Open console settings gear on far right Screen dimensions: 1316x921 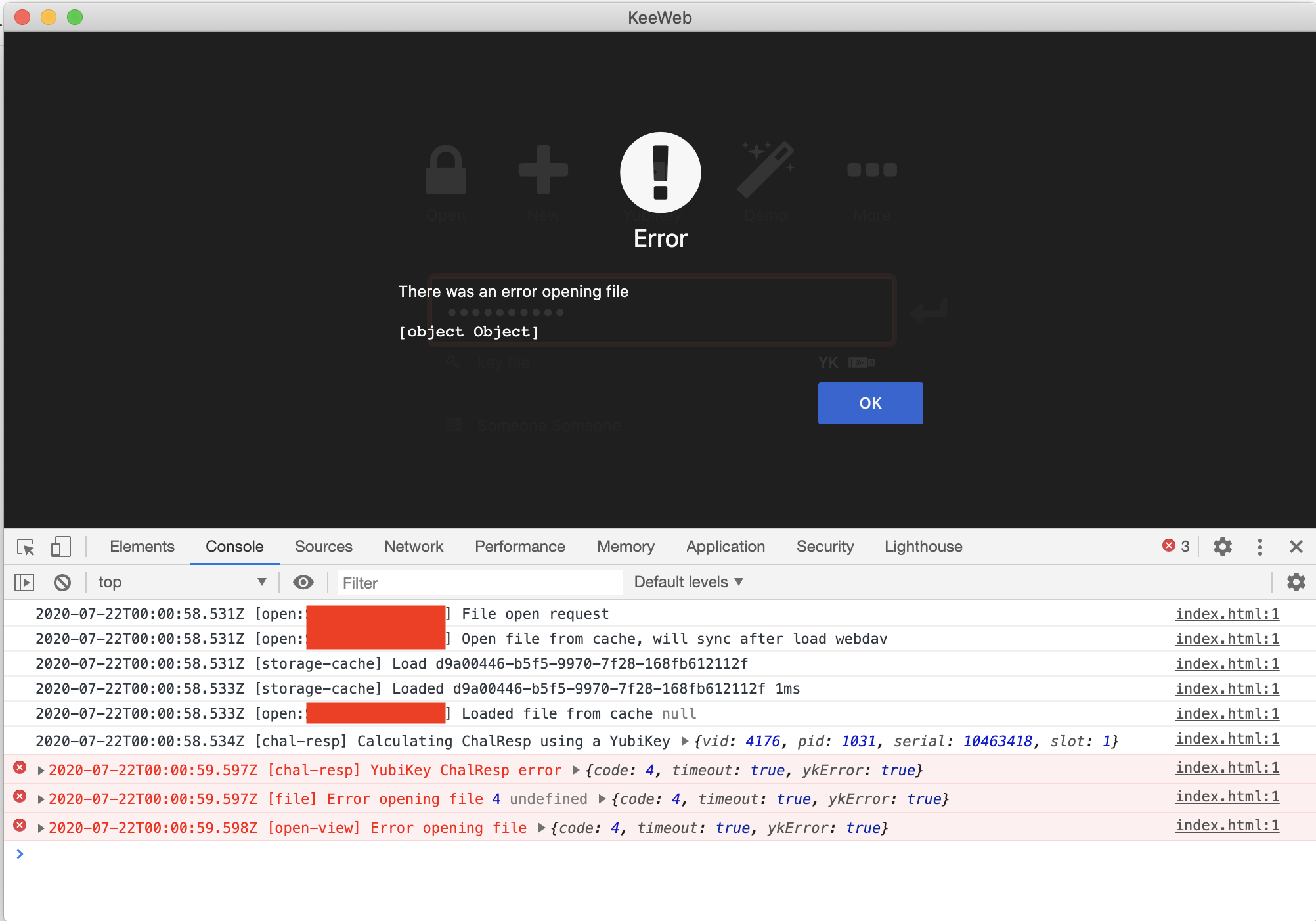pos(1296,582)
